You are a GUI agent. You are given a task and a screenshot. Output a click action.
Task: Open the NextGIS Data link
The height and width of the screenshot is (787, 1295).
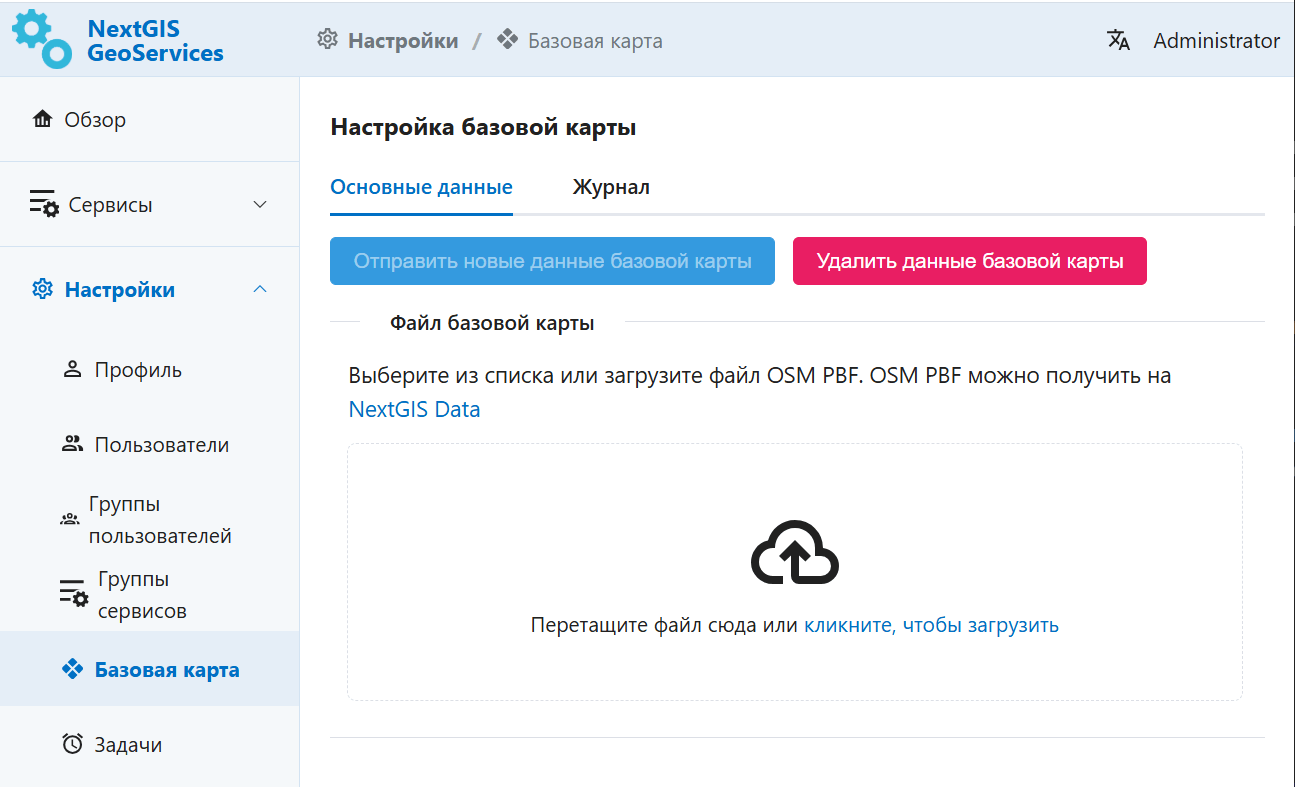click(x=414, y=409)
